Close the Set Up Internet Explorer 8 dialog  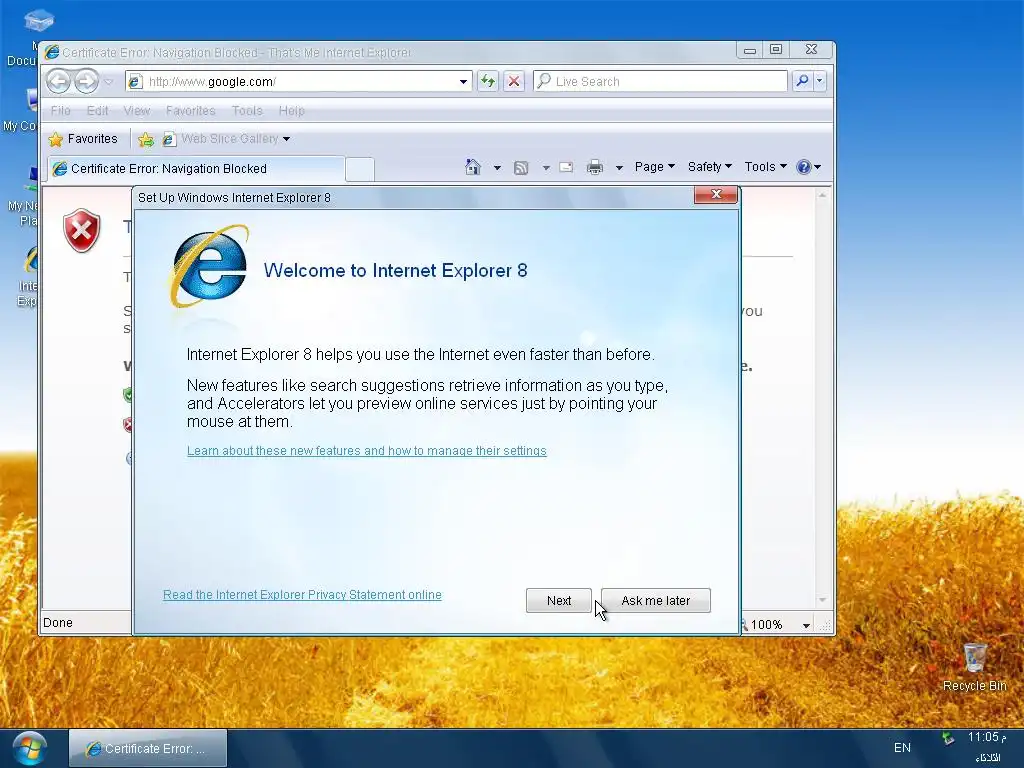click(x=716, y=194)
